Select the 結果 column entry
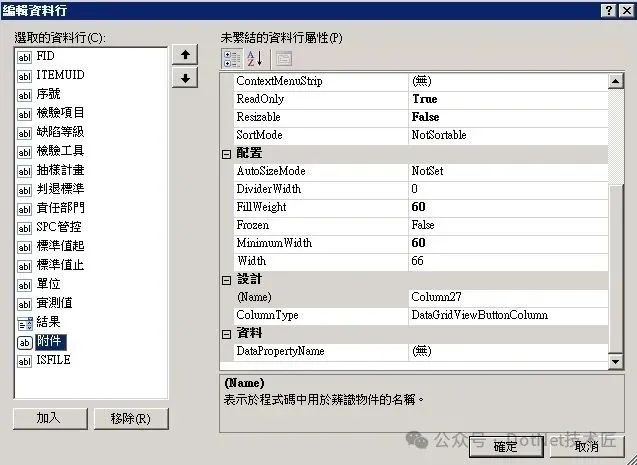The image size is (637, 465). coord(48,322)
